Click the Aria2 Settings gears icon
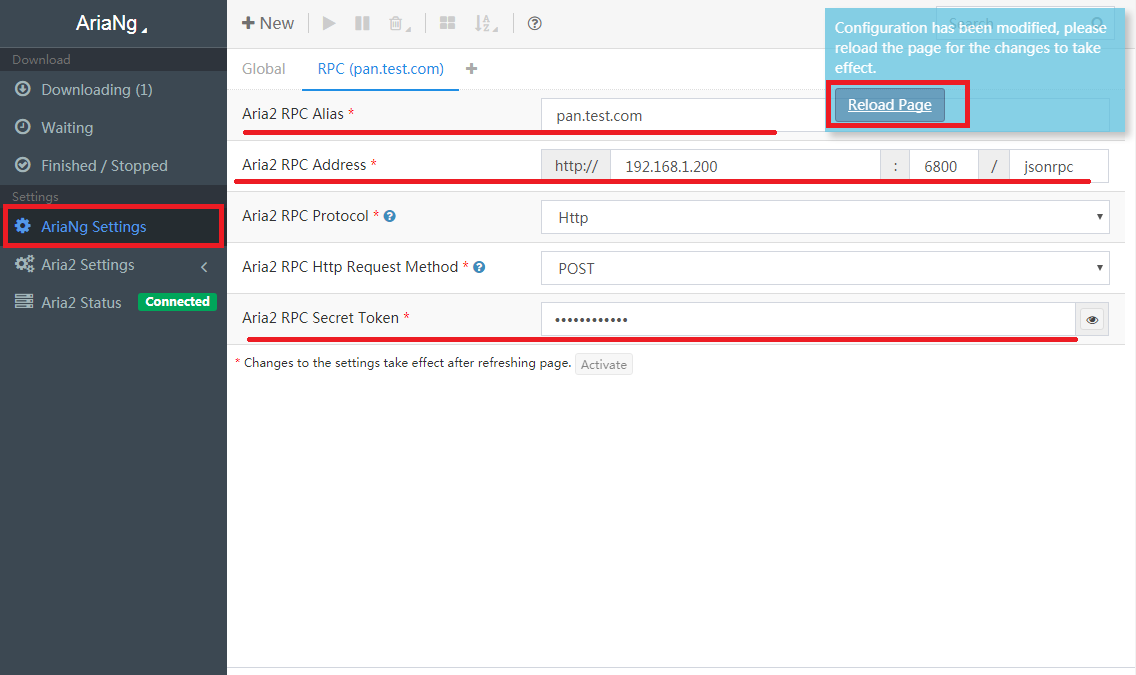The height and width of the screenshot is (675, 1136). pyautogui.click(x=25, y=264)
